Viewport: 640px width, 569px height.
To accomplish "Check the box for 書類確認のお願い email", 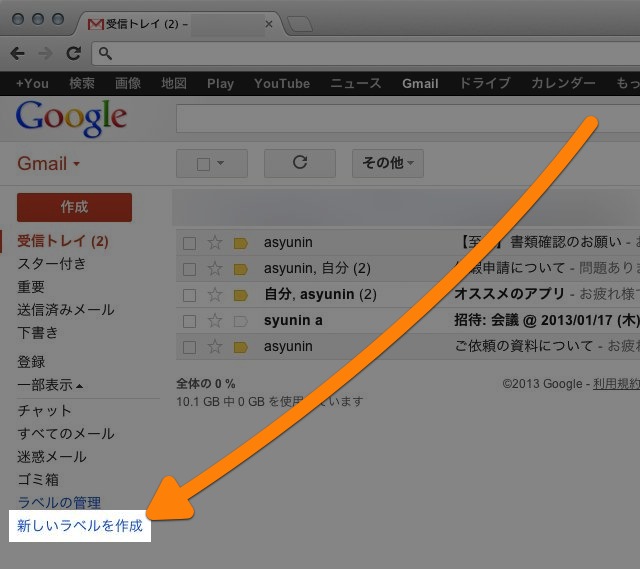I will pyautogui.click(x=189, y=243).
